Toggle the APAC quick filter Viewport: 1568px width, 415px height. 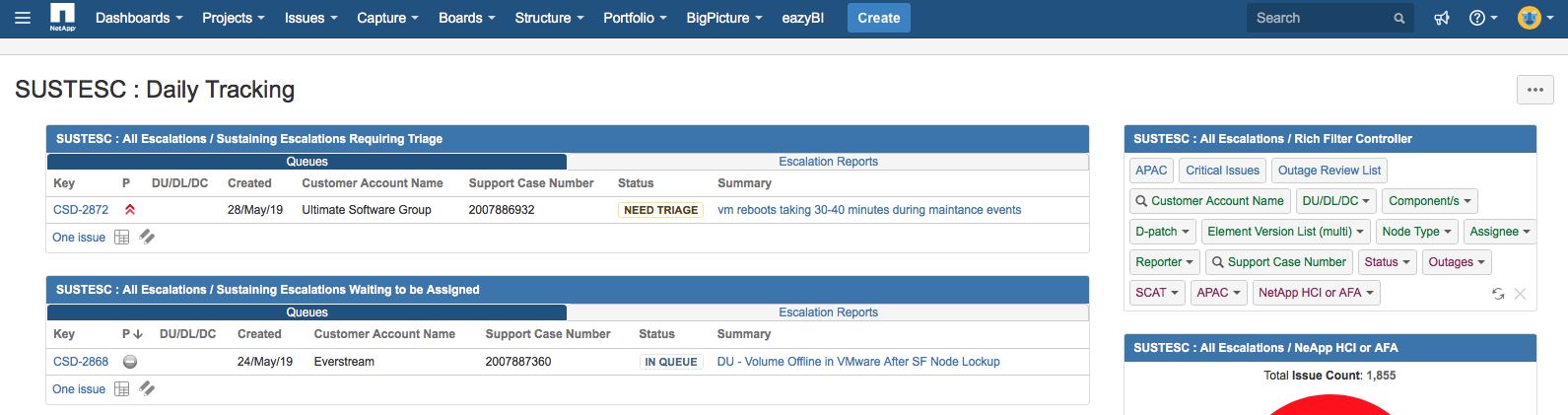[1151, 171]
